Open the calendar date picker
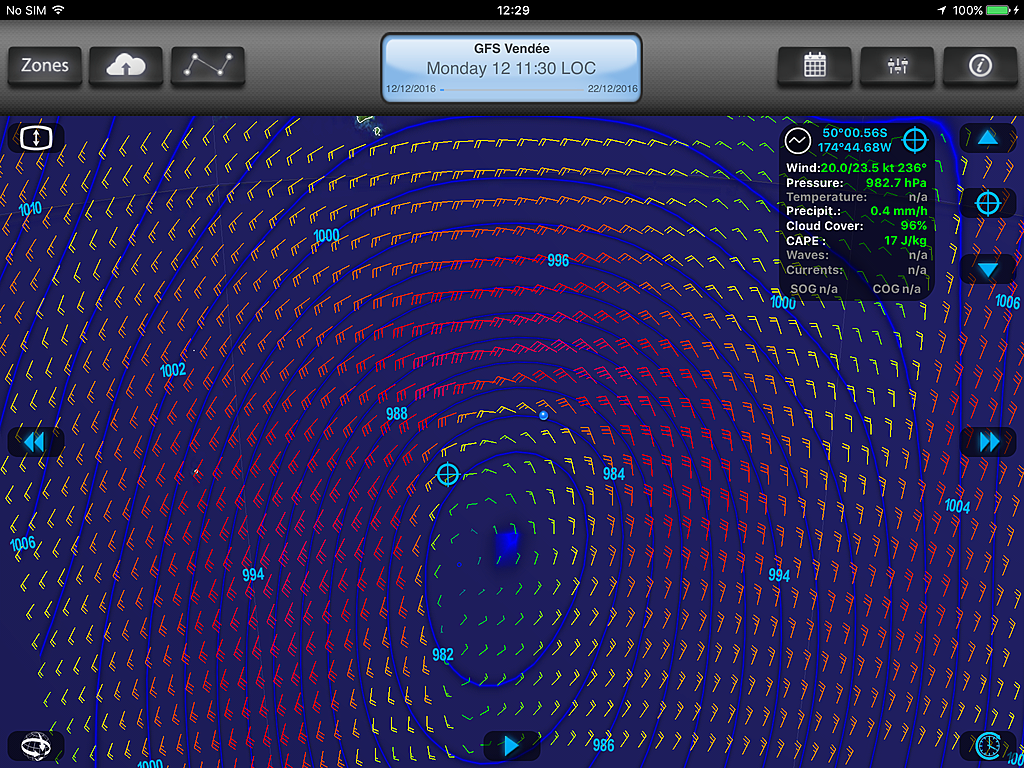 [x=814, y=66]
